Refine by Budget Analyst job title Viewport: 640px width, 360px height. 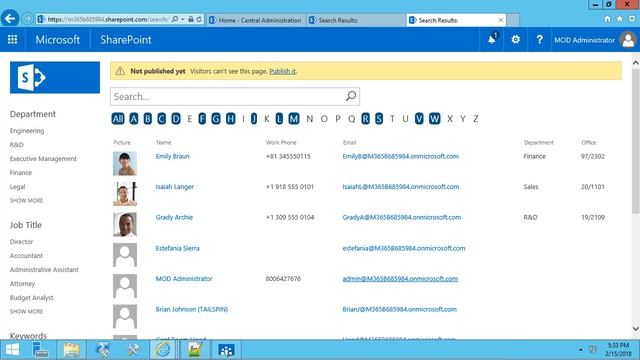32,298
